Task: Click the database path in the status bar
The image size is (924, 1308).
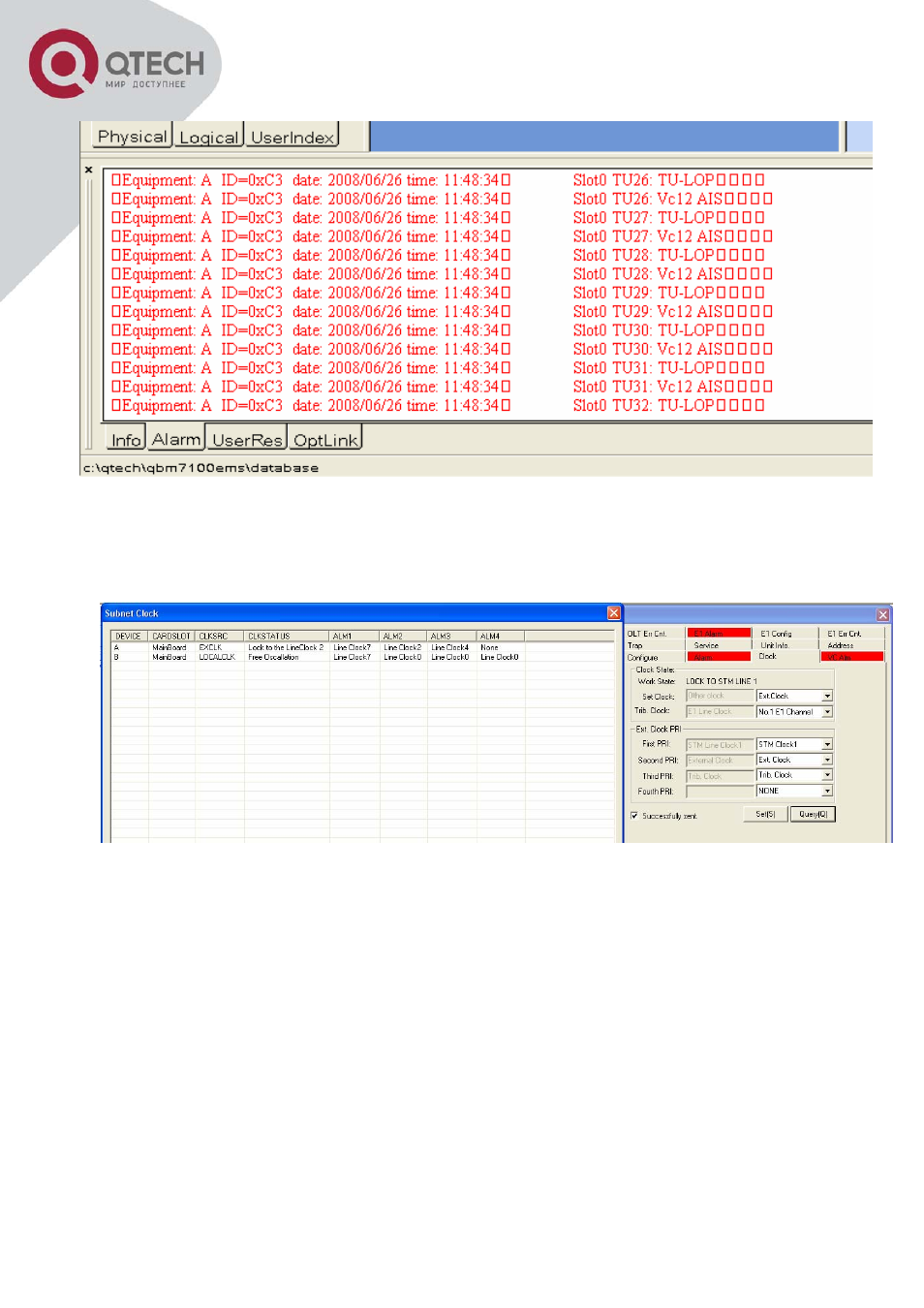Action: click(200, 468)
